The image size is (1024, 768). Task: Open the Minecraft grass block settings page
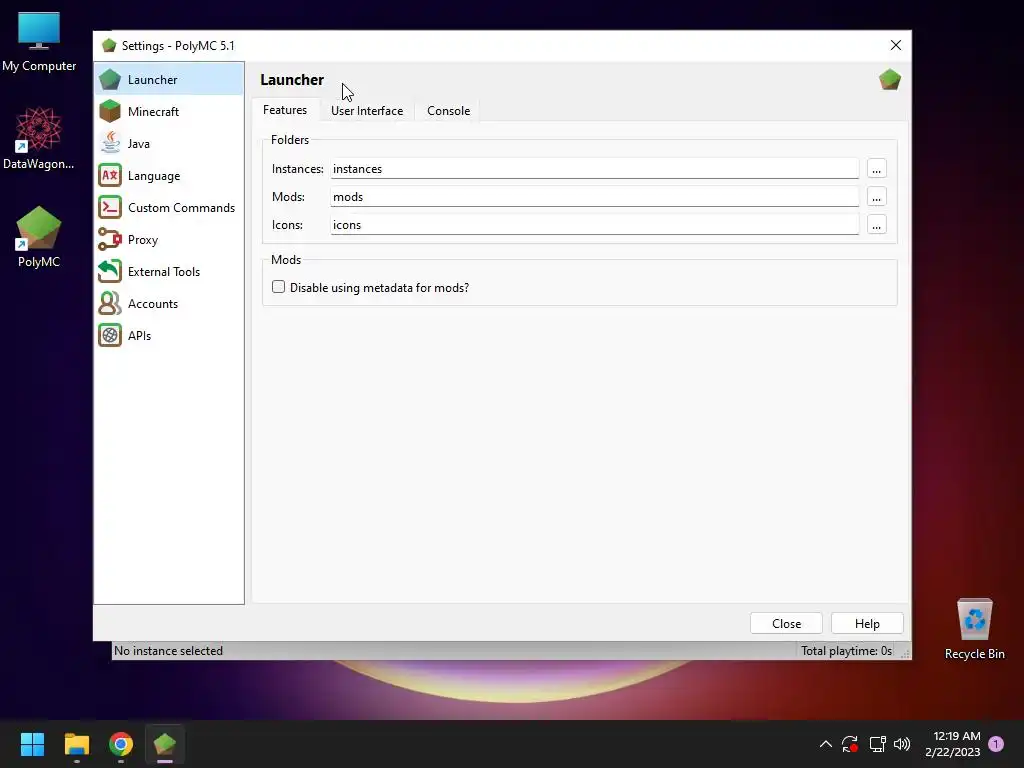[110, 111]
